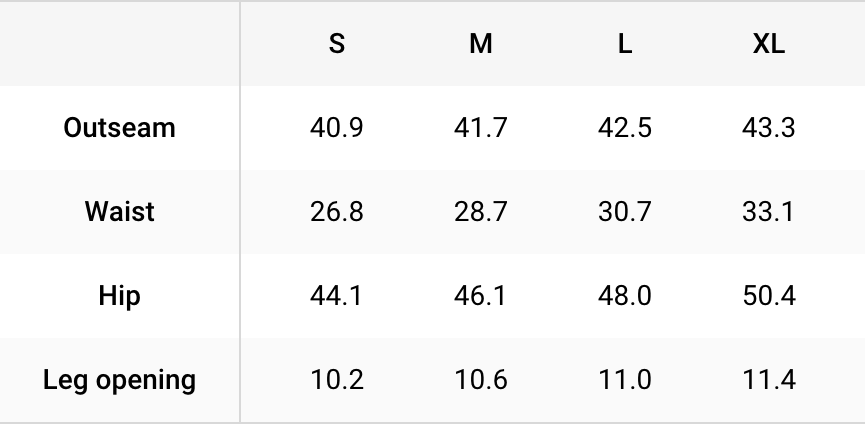
Task: Select the Leg opening row label
Action: 119,380
